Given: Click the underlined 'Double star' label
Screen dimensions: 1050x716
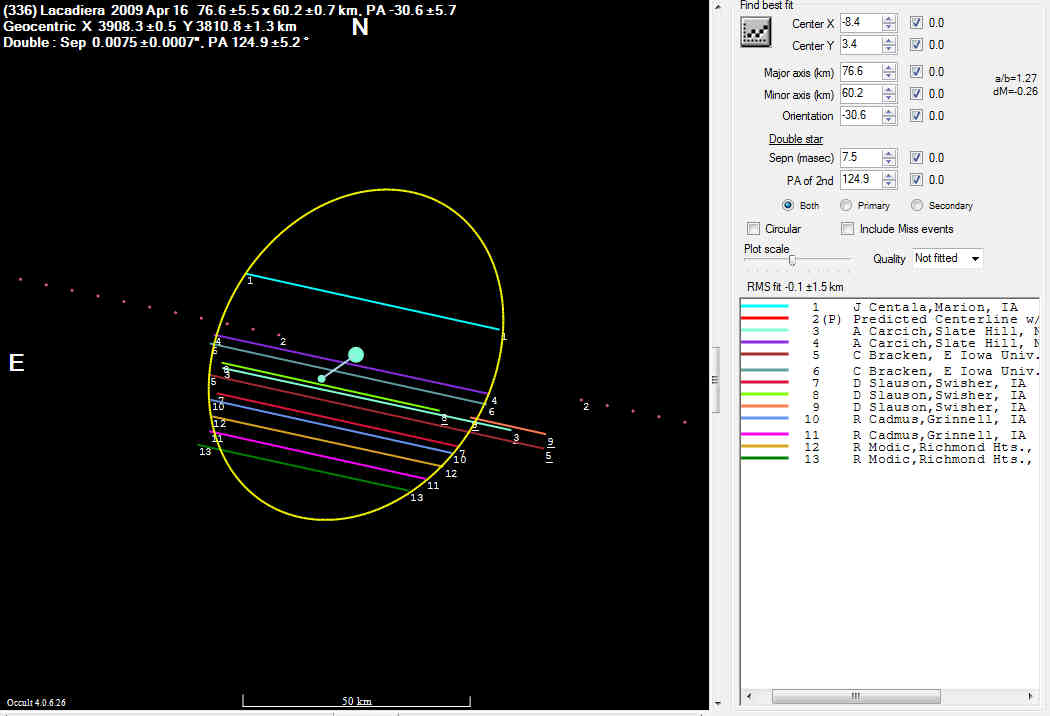Looking at the screenshot, I should (x=796, y=139).
